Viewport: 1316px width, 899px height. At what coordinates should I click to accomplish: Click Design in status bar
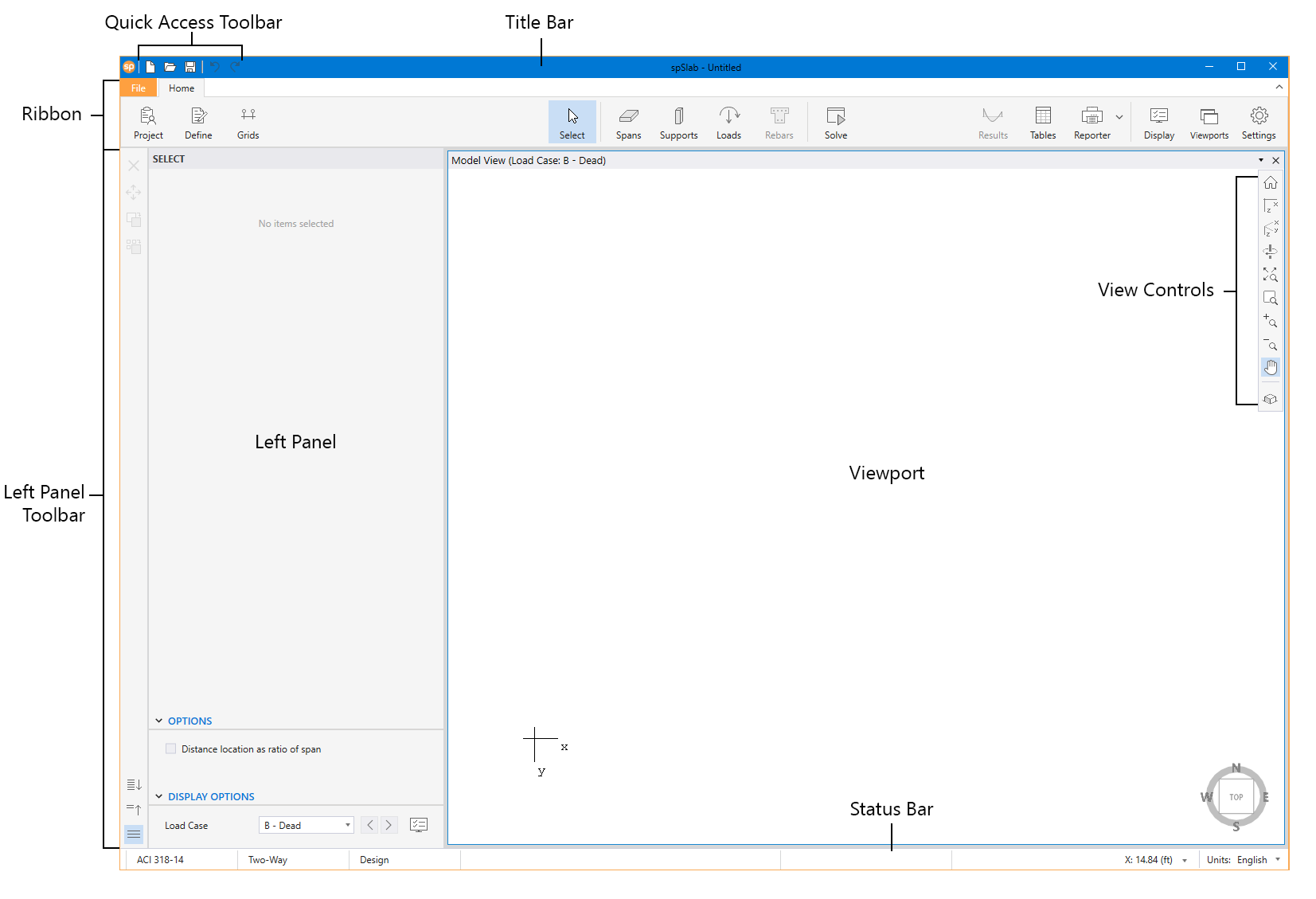pos(374,860)
